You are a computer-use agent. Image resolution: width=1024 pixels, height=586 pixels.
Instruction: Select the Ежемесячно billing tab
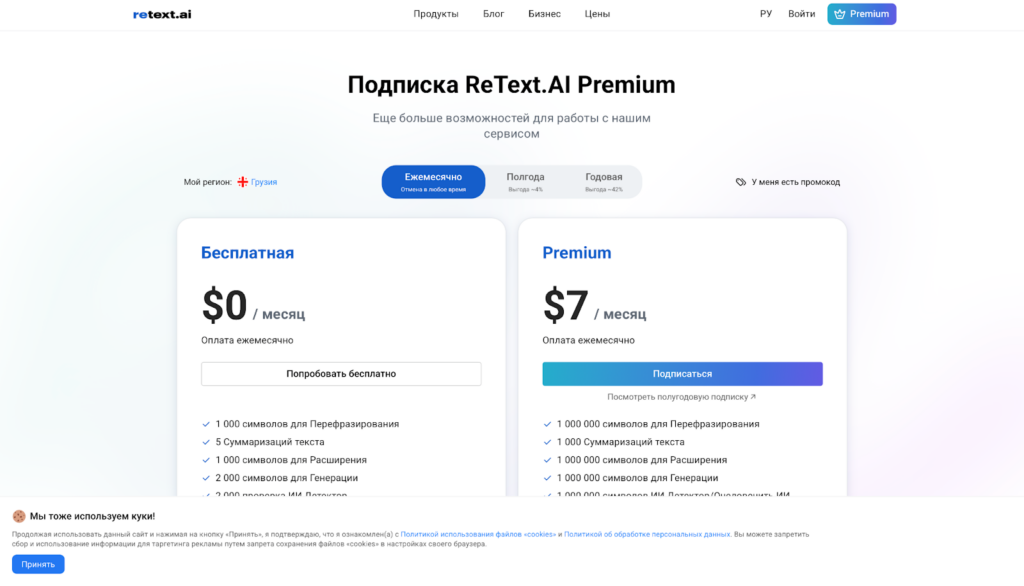point(433,182)
